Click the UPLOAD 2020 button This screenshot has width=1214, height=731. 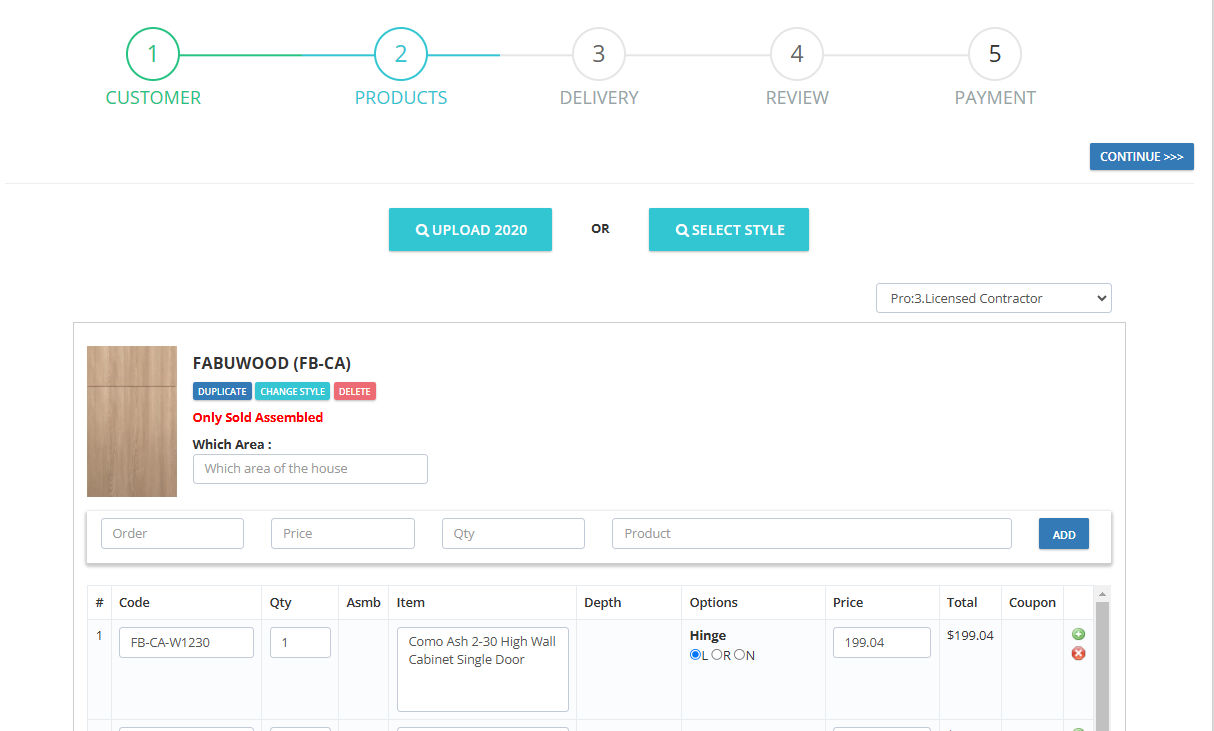coord(470,230)
